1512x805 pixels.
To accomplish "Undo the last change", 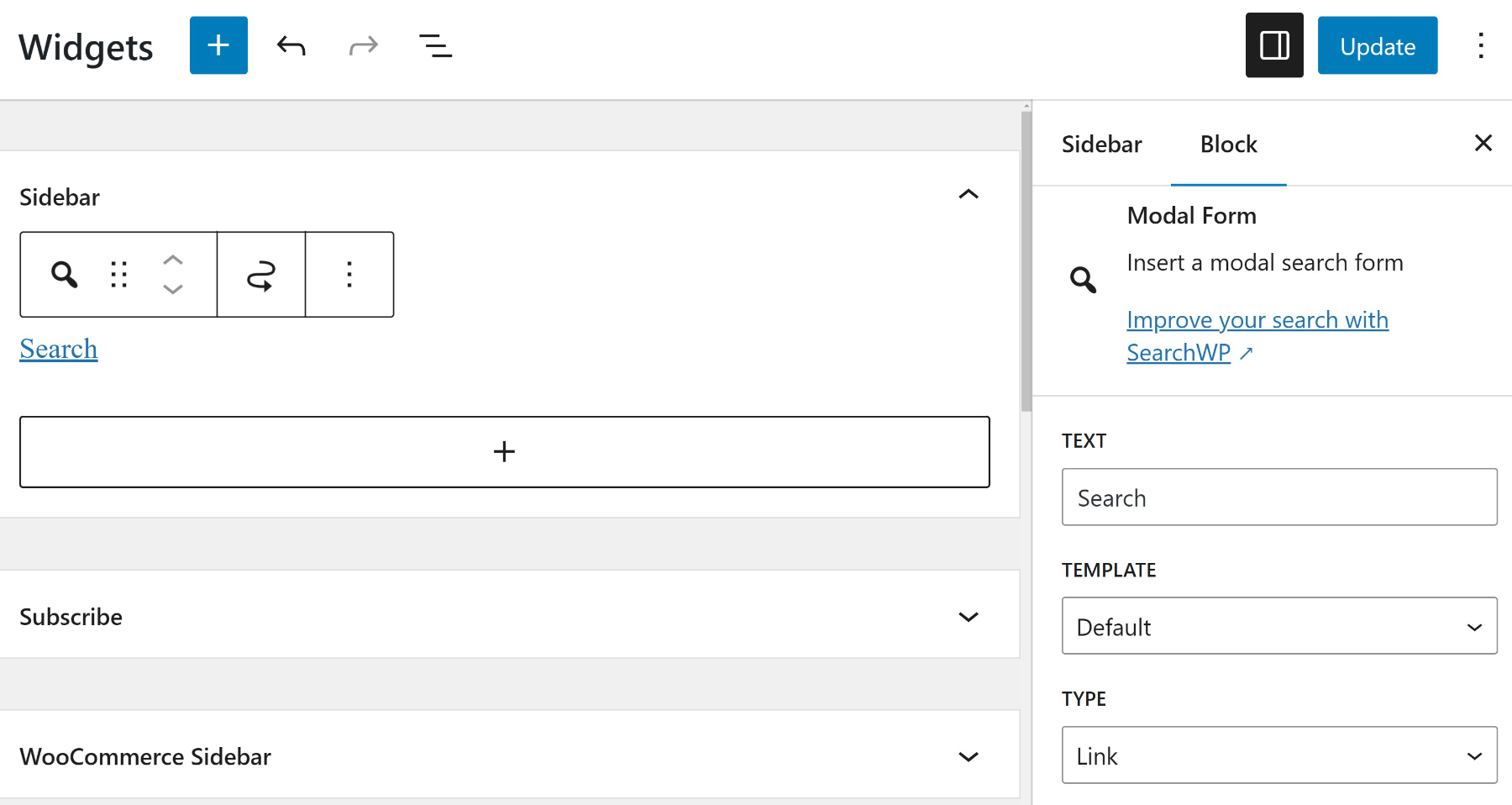I will (x=291, y=45).
